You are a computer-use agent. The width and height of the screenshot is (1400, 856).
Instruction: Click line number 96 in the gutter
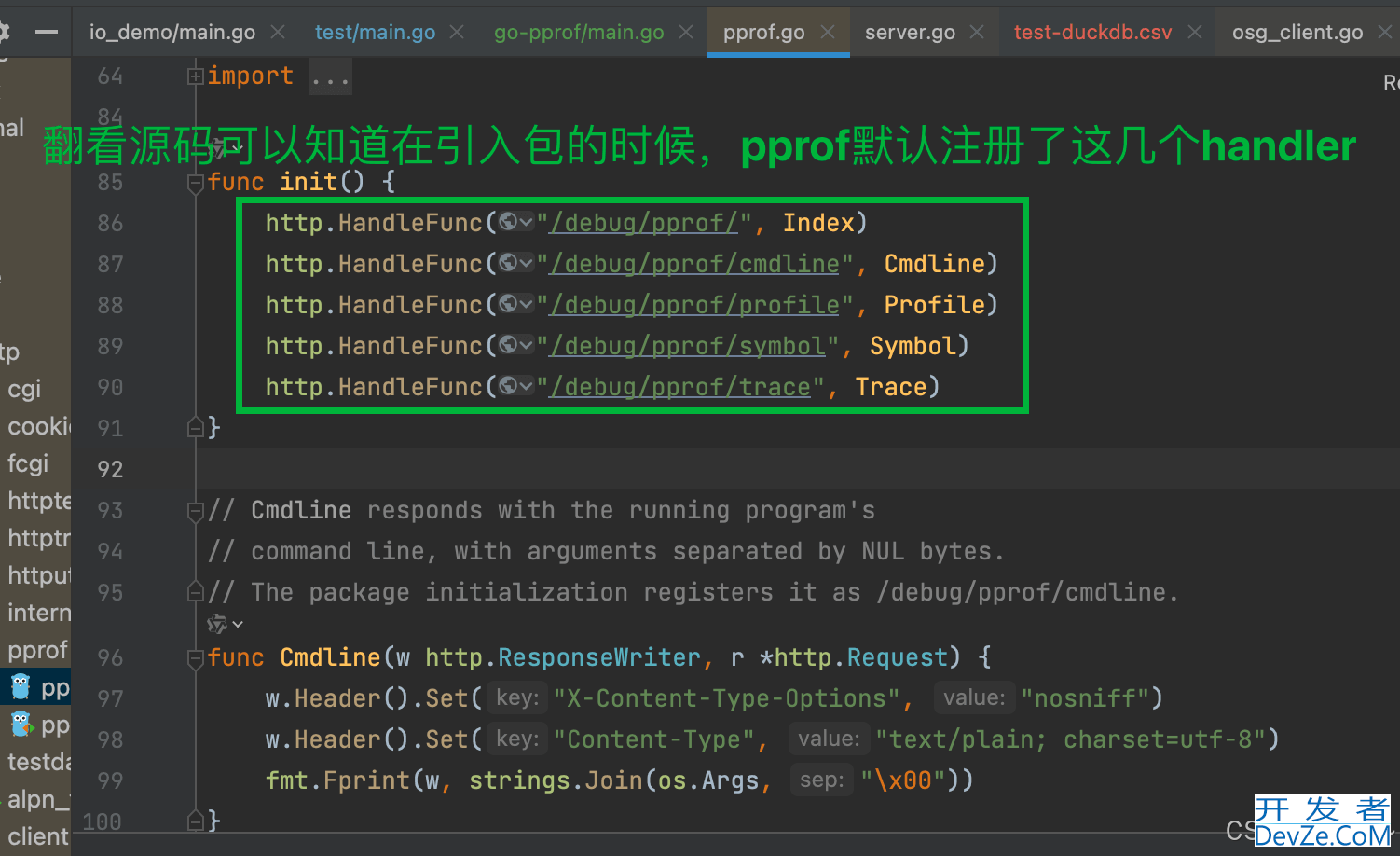(110, 658)
